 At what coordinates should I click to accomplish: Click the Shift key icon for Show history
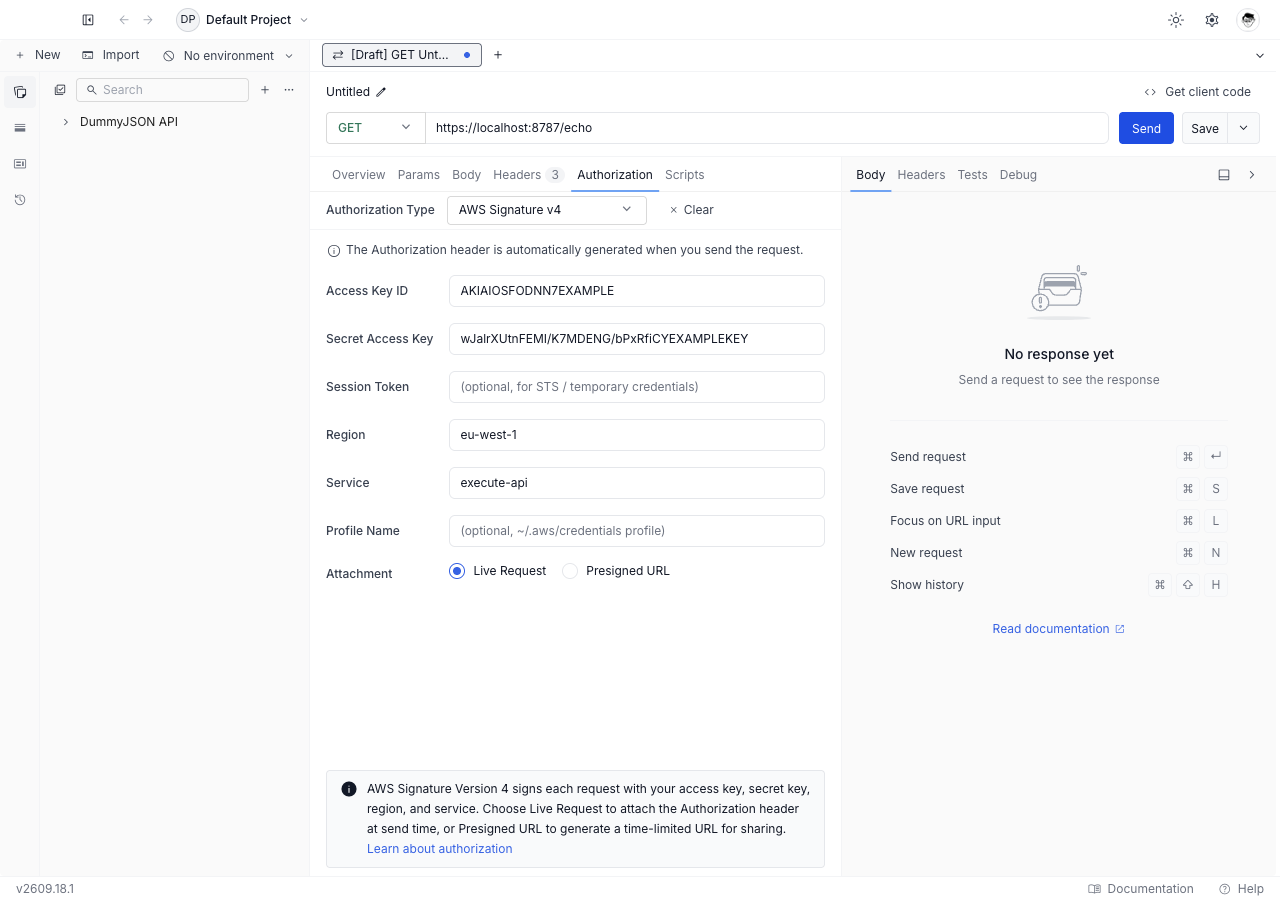(x=1188, y=585)
